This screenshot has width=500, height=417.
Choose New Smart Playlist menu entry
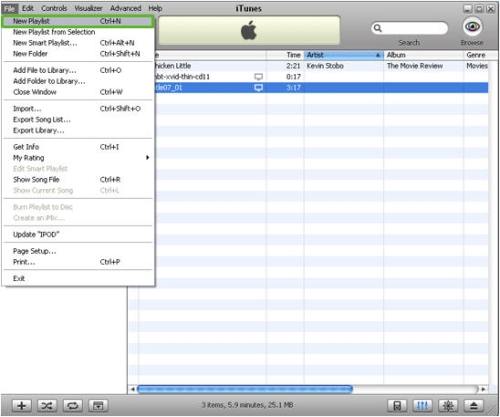coord(78,43)
